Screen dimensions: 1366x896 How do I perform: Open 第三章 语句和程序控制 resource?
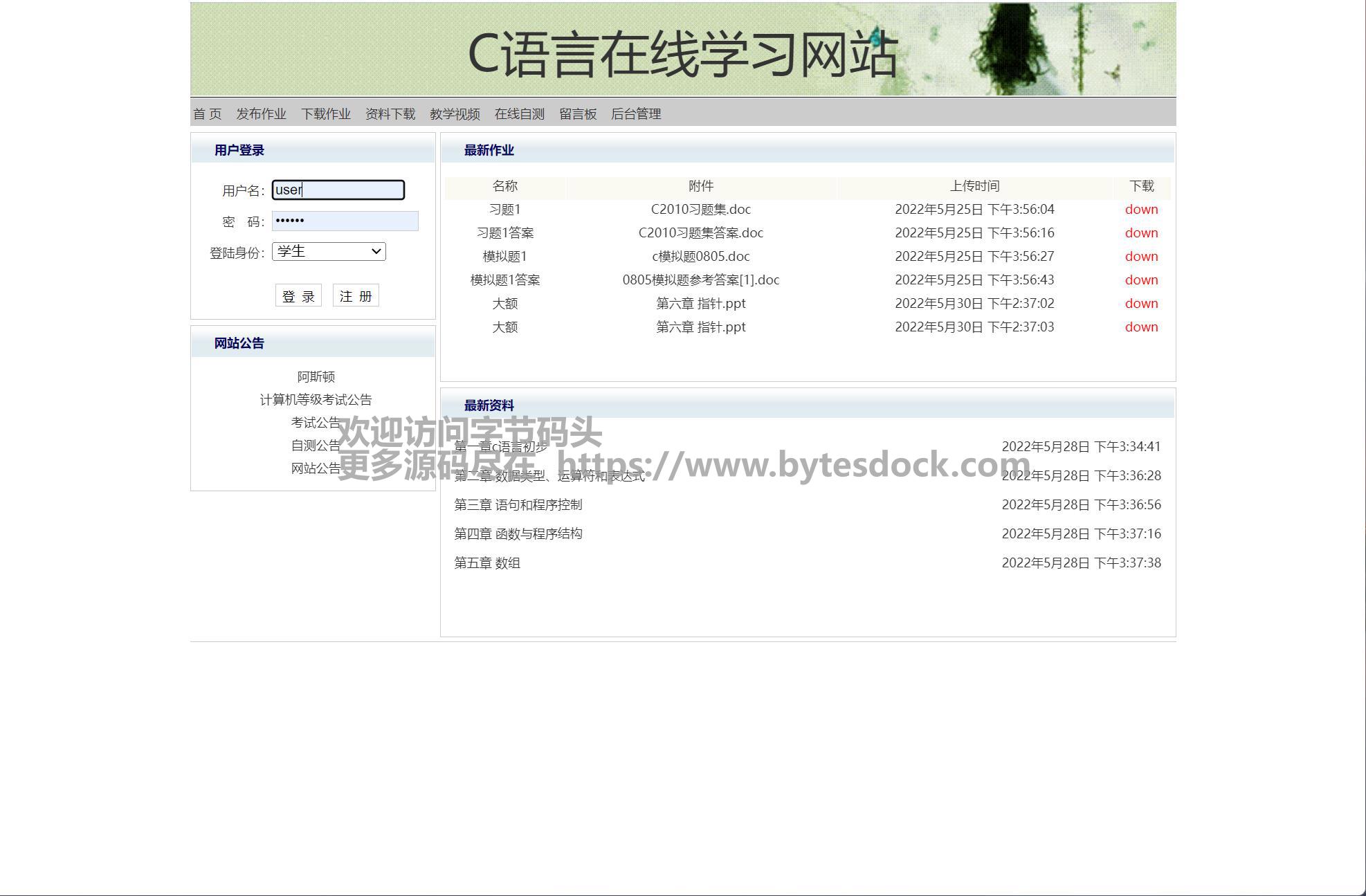pos(518,505)
